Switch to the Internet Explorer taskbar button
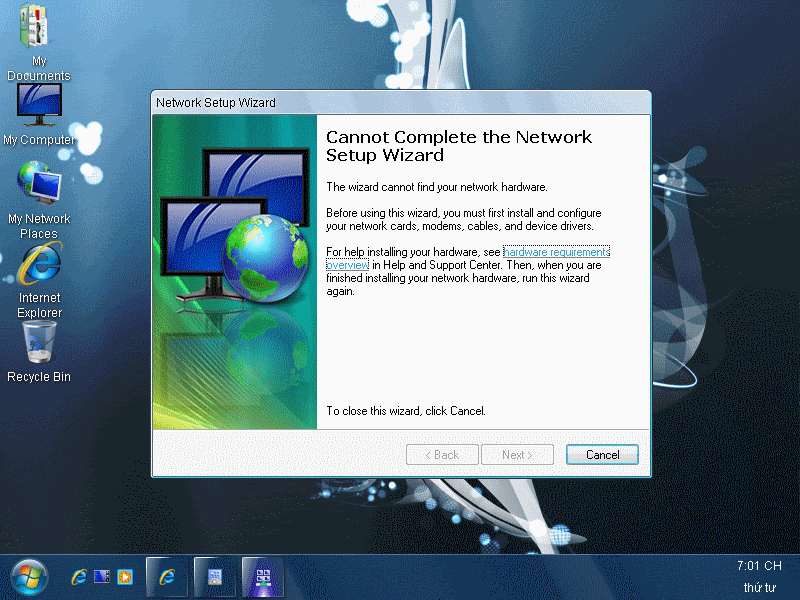 (166, 577)
